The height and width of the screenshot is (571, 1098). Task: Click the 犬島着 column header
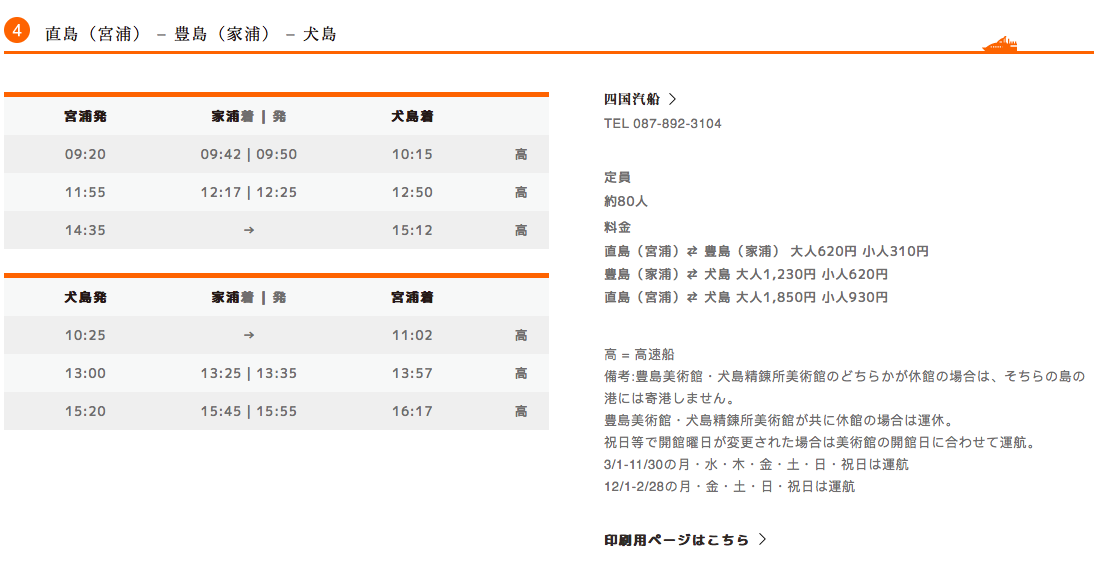(x=412, y=116)
